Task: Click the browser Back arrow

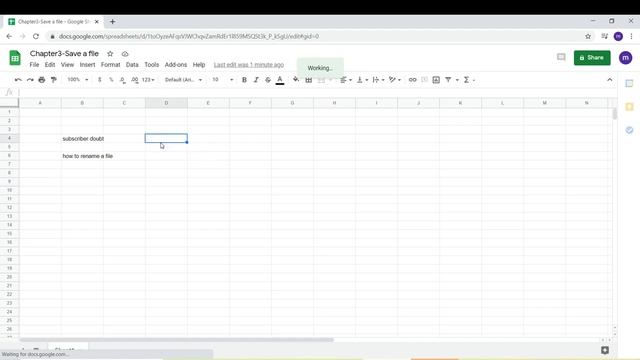Action: pos(9,36)
